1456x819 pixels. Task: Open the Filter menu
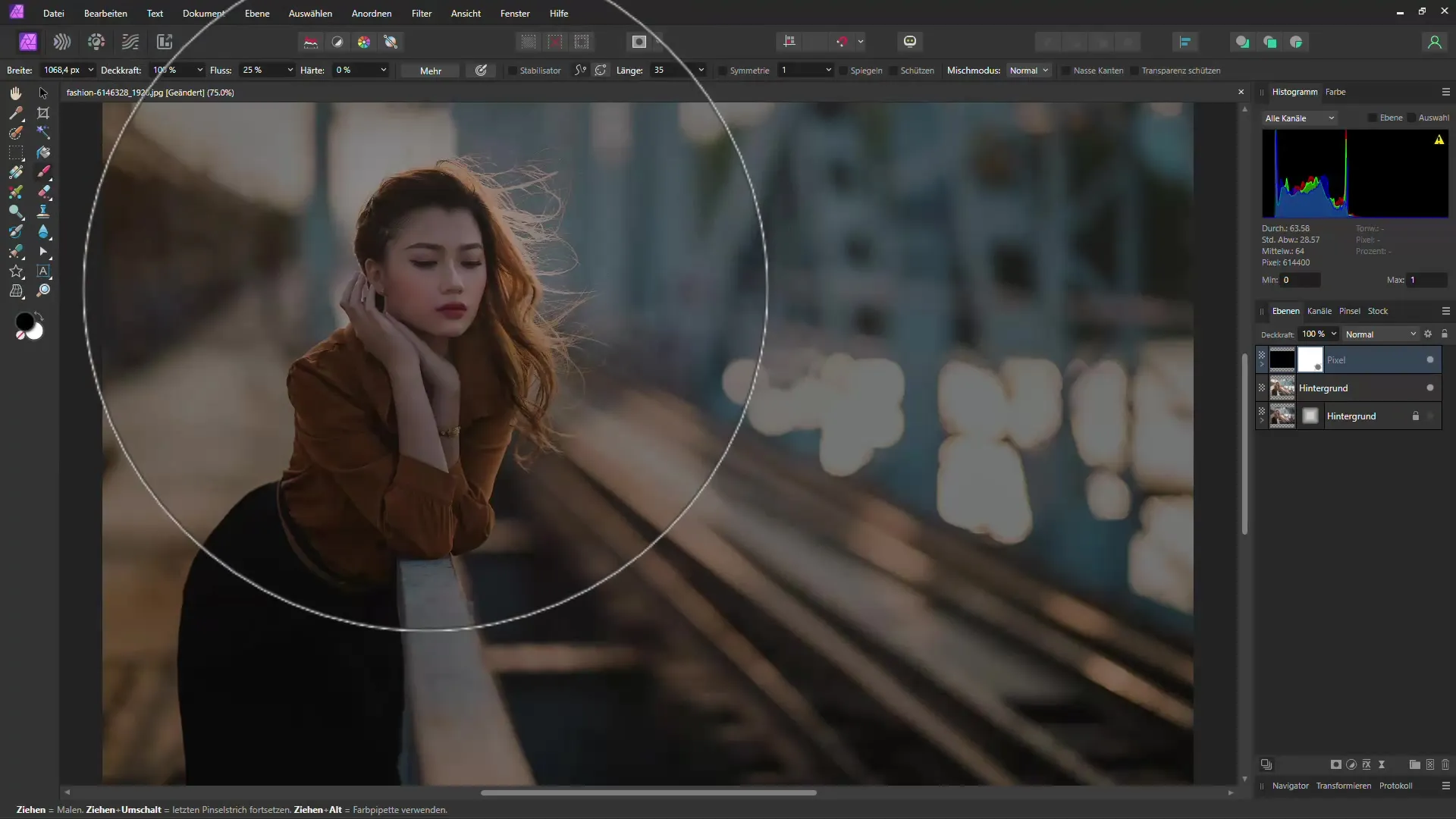[422, 14]
